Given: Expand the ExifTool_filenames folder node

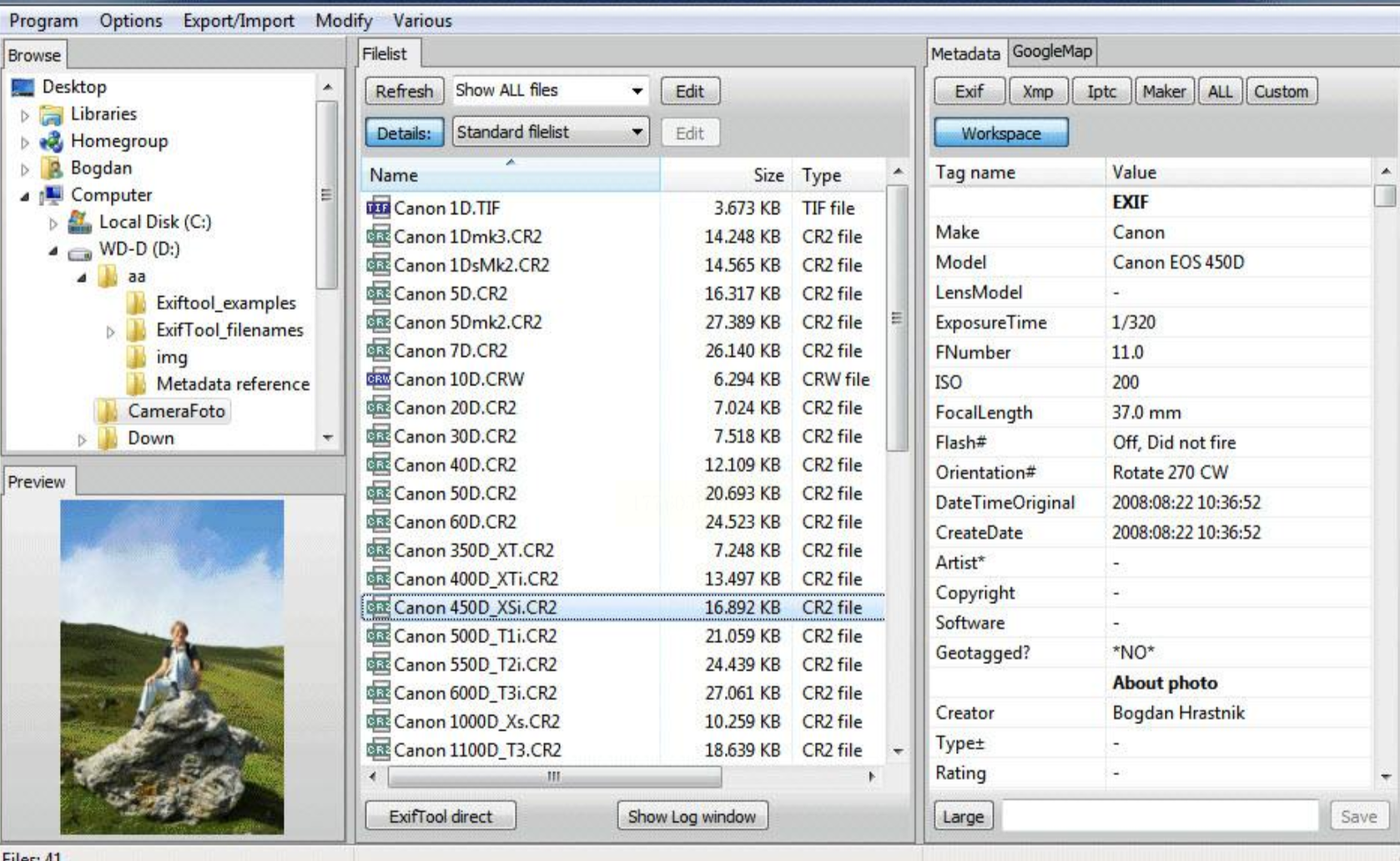Looking at the screenshot, I should point(110,332).
